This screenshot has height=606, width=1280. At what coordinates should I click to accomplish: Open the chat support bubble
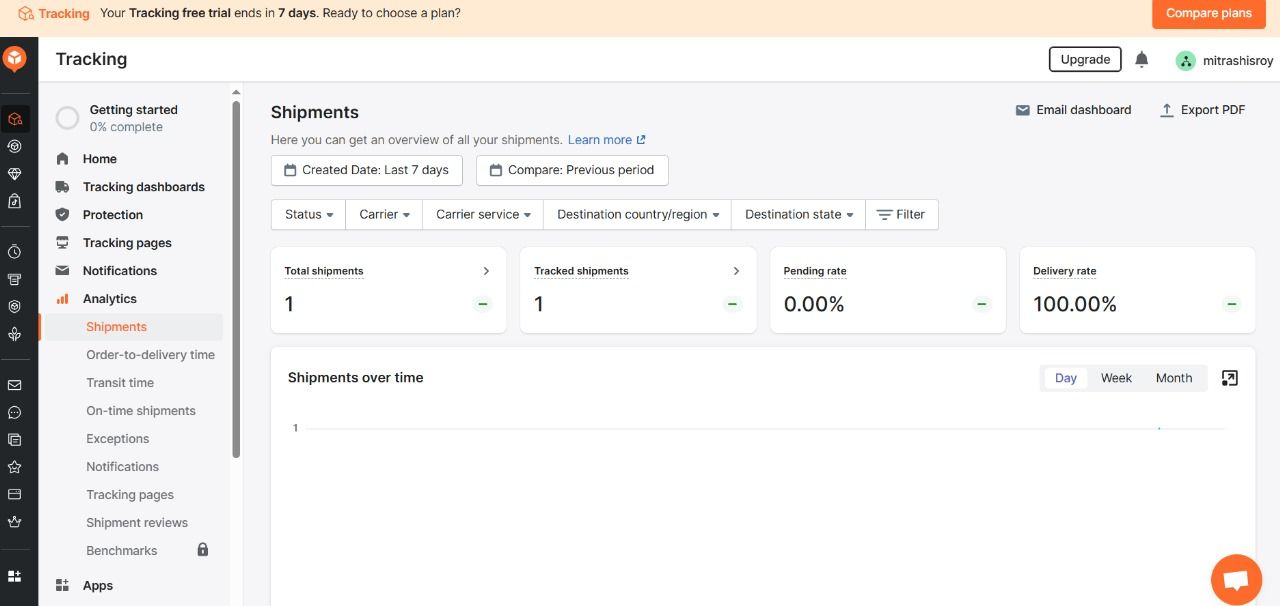1236,579
